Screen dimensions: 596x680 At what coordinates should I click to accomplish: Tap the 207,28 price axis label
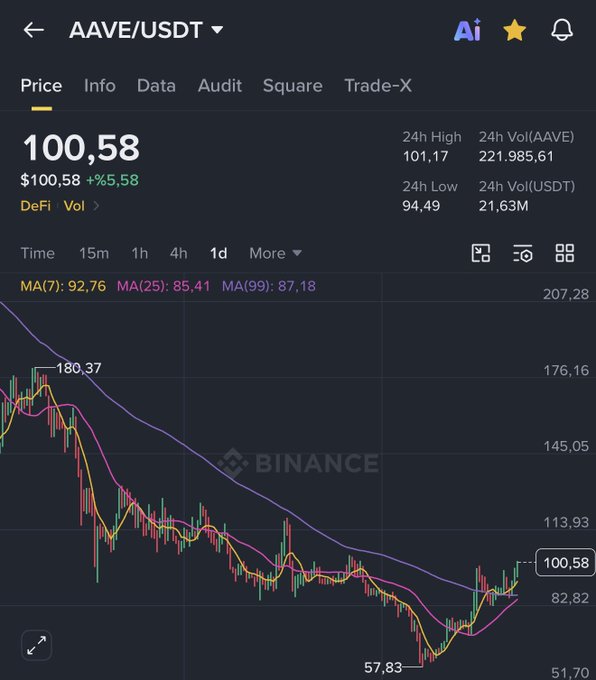[x=566, y=294]
